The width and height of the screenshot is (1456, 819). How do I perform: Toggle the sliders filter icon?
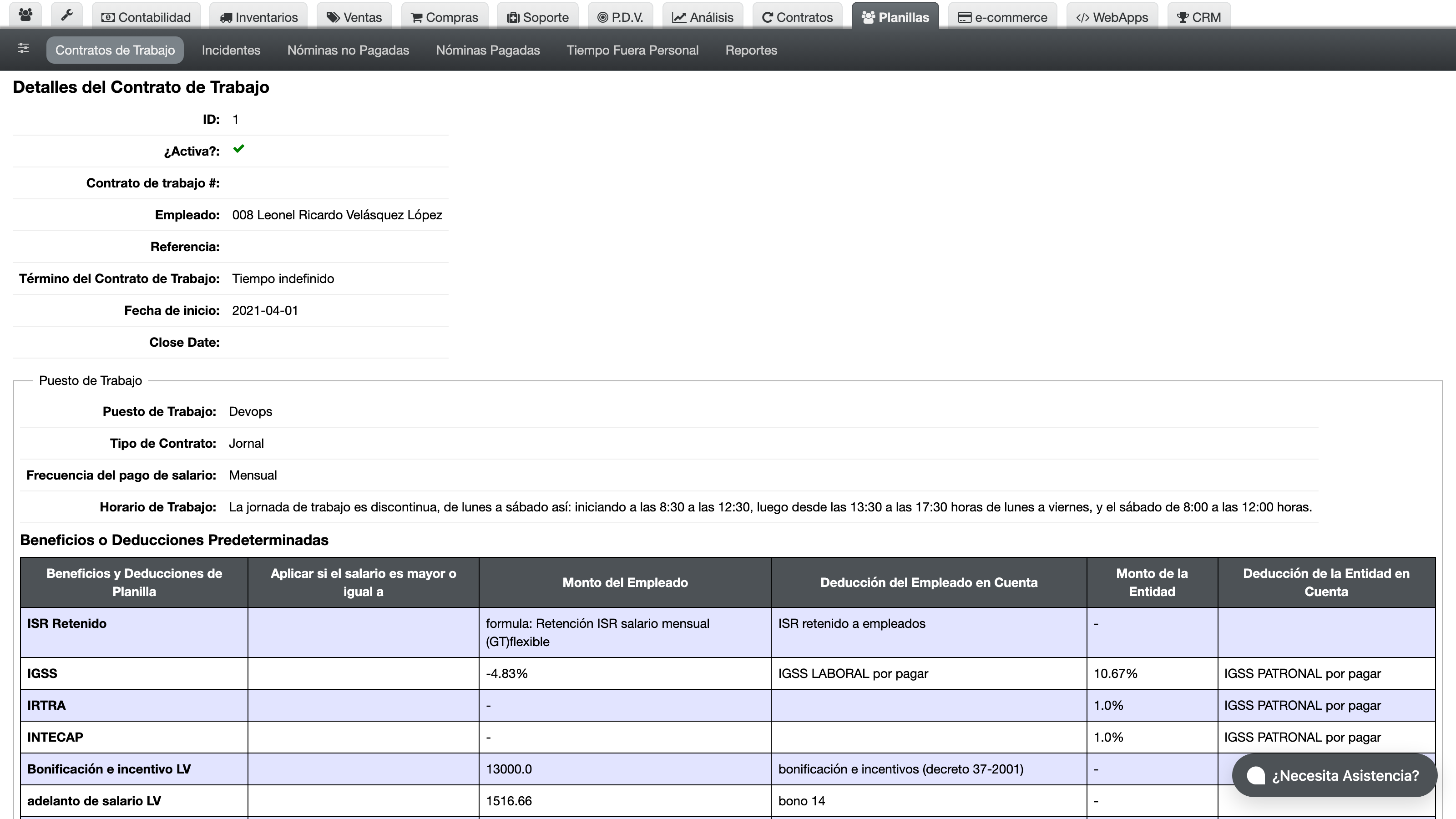[x=23, y=49]
